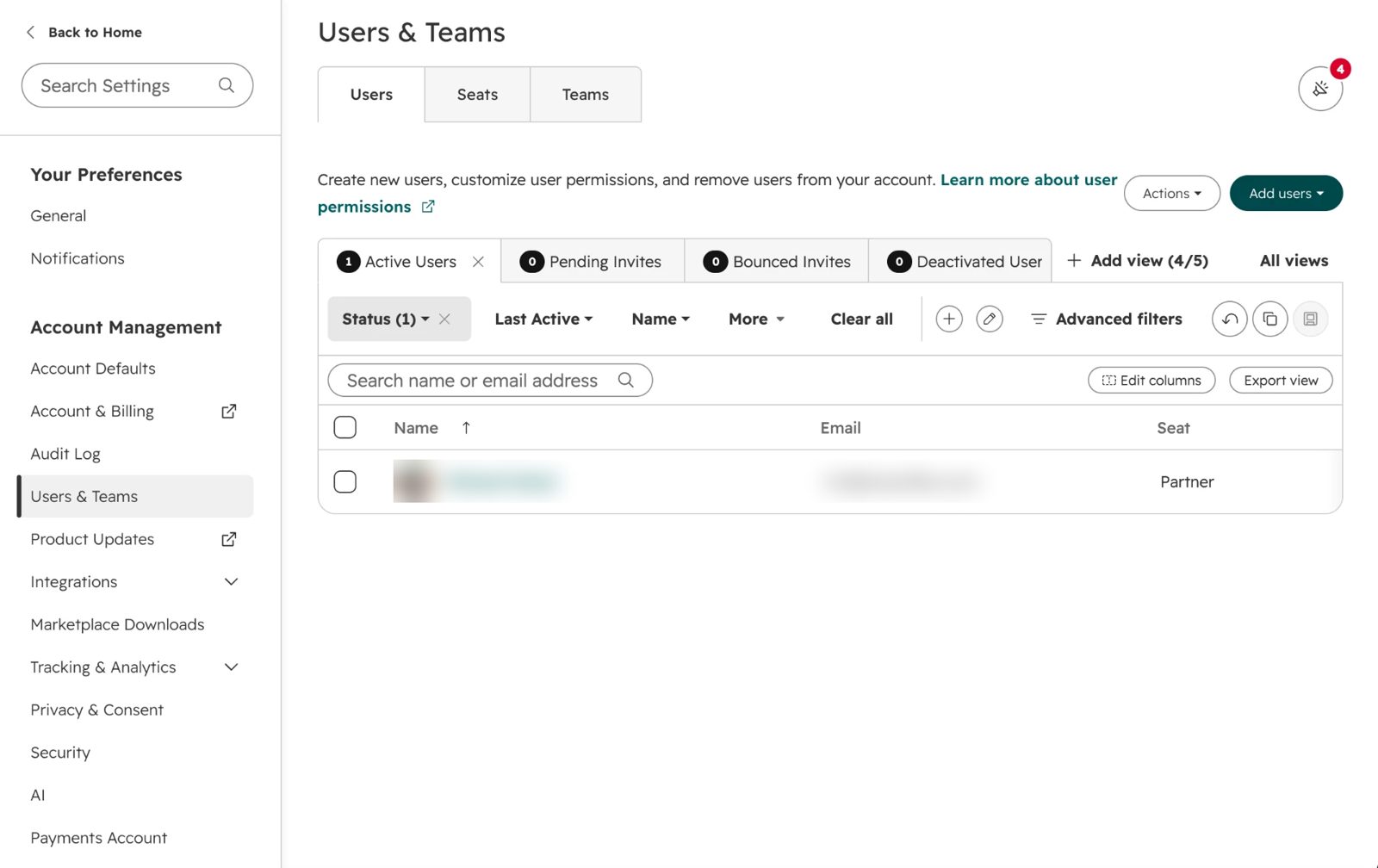The height and width of the screenshot is (868, 1378).
Task: Open the Actions dropdown button
Action: 1172,193
